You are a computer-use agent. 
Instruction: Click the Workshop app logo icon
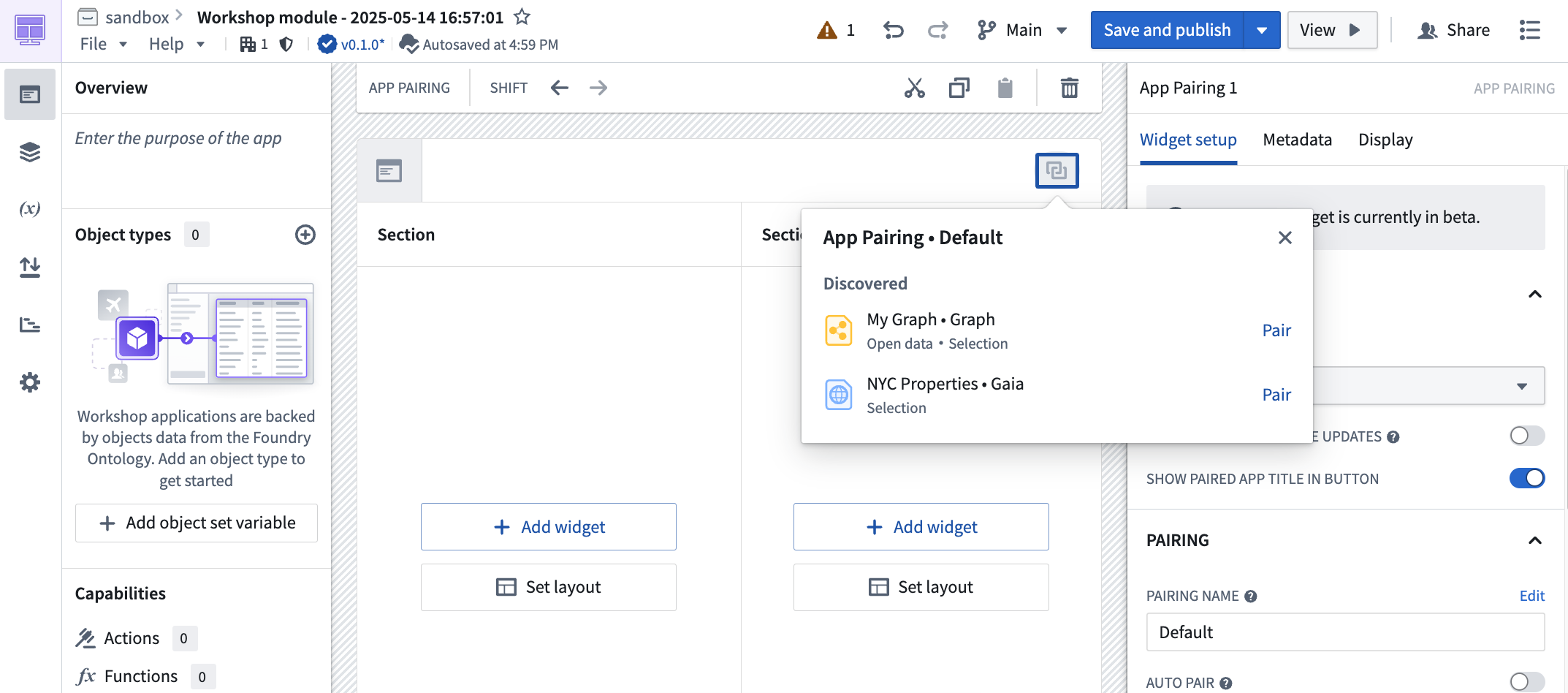pyautogui.click(x=30, y=30)
